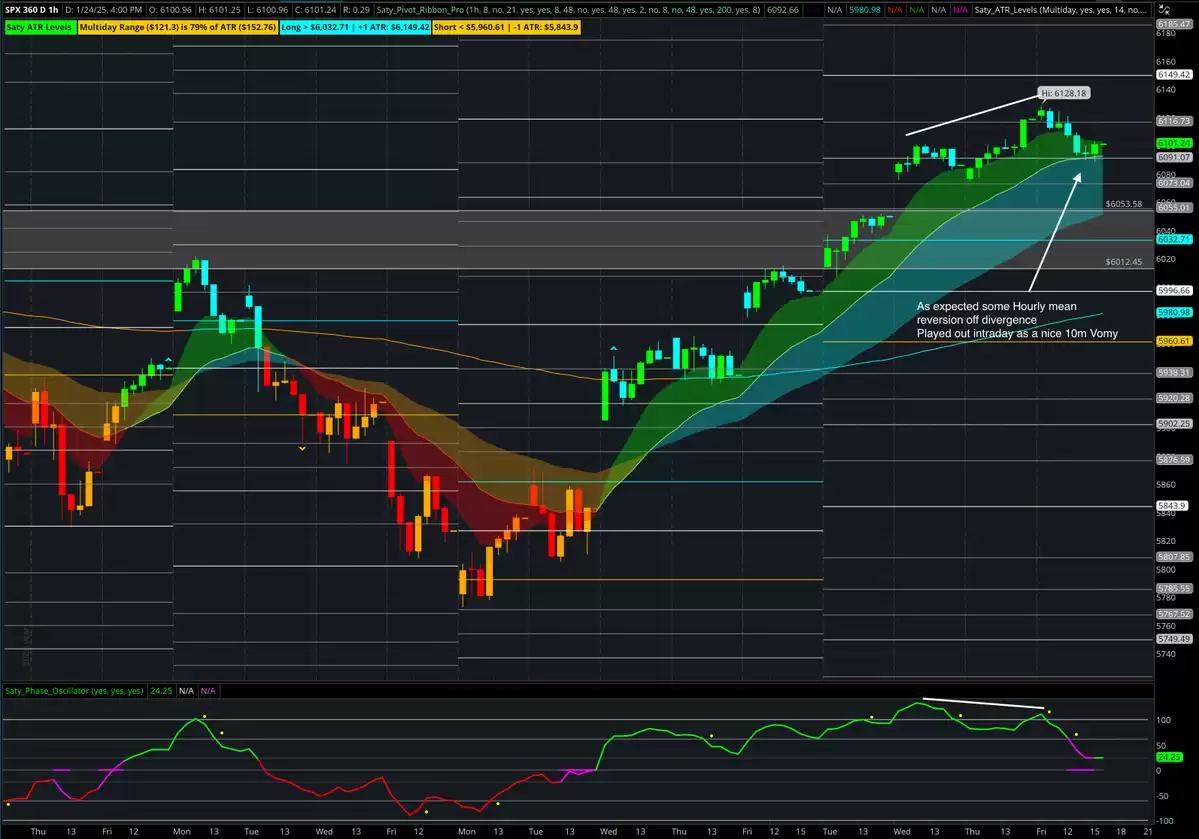Click the open price value O: 6100.96

[170, 10]
